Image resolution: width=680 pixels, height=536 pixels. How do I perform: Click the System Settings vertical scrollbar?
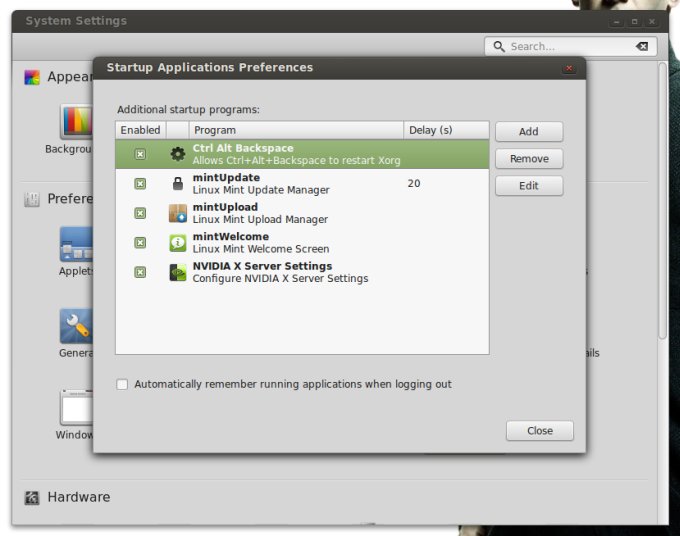tap(662, 201)
